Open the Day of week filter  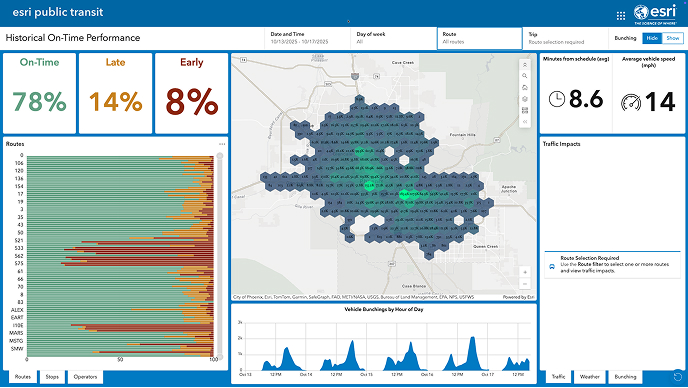394,38
